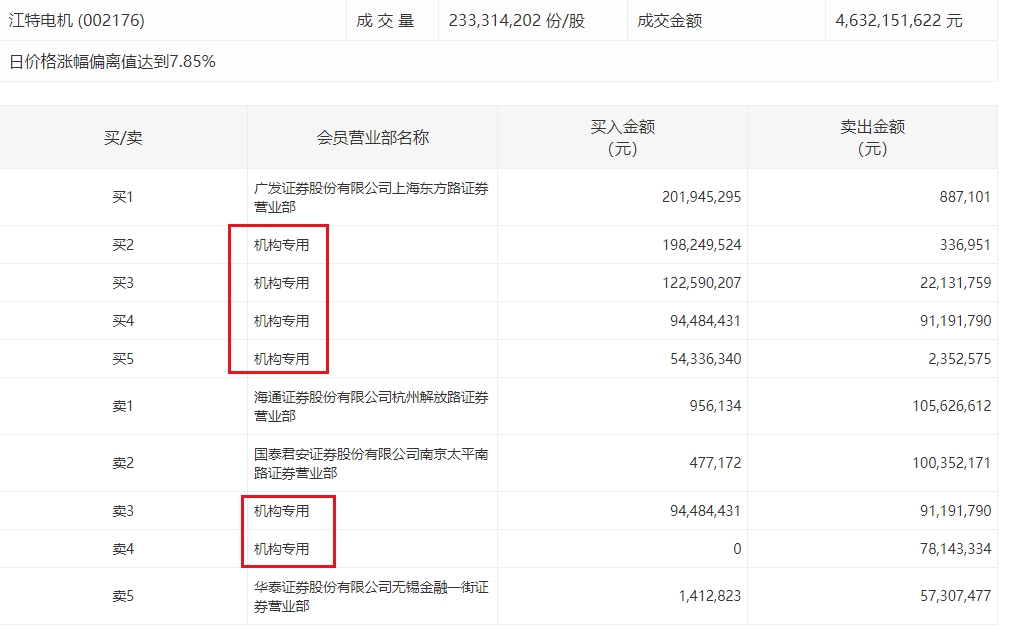Select the 买/卖 column header
1017x629 pixels.
point(123,137)
